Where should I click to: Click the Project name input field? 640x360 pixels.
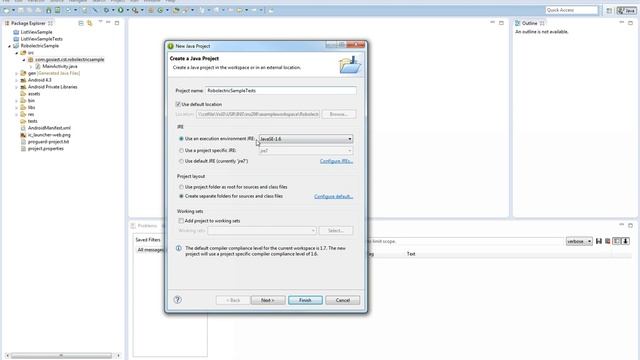[x=281, y=91]
